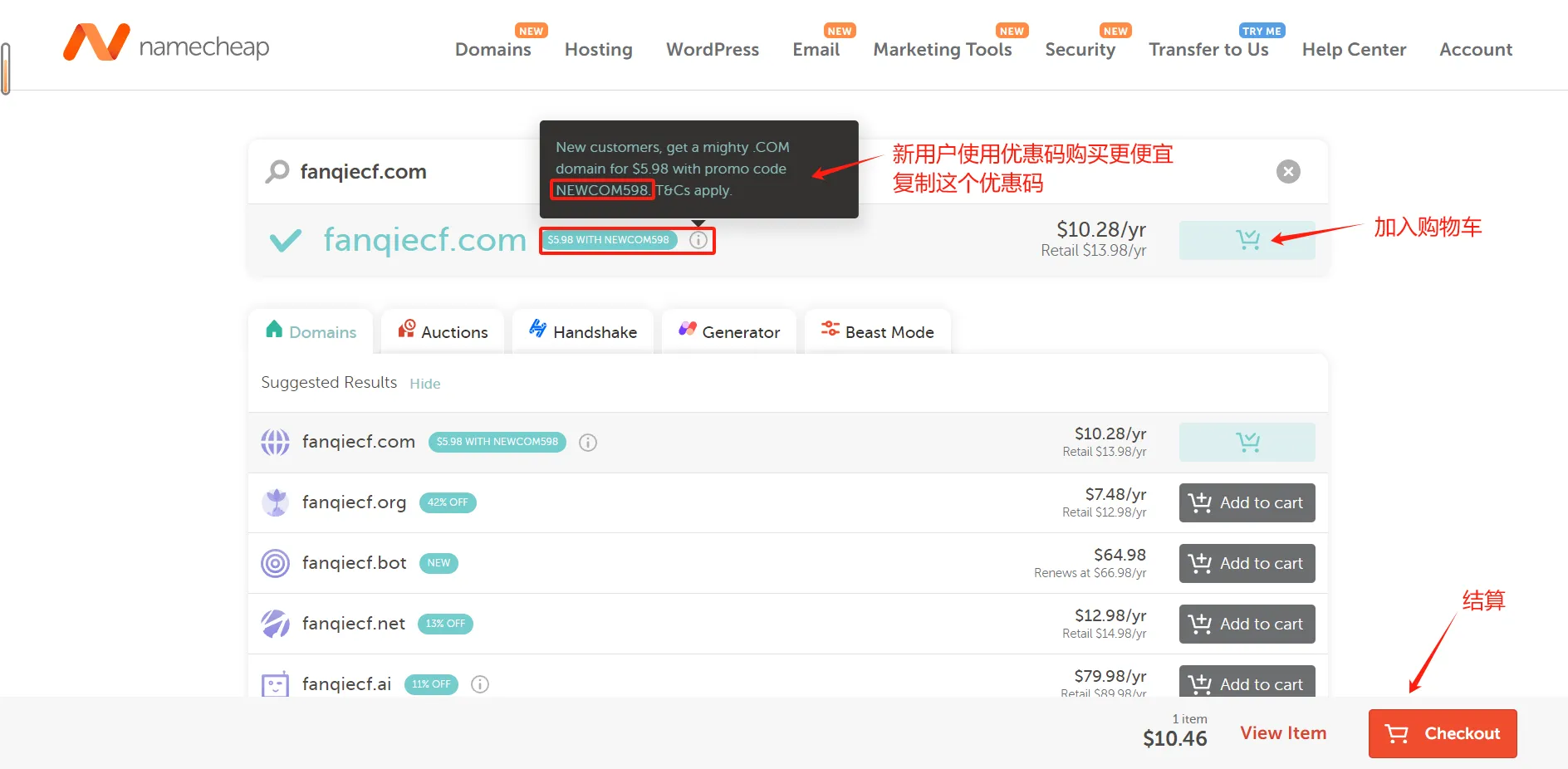The width and height of the screenshot is (1568, 769).
Task: Click the fanqiecf.org domain icon
Action: 276,502
